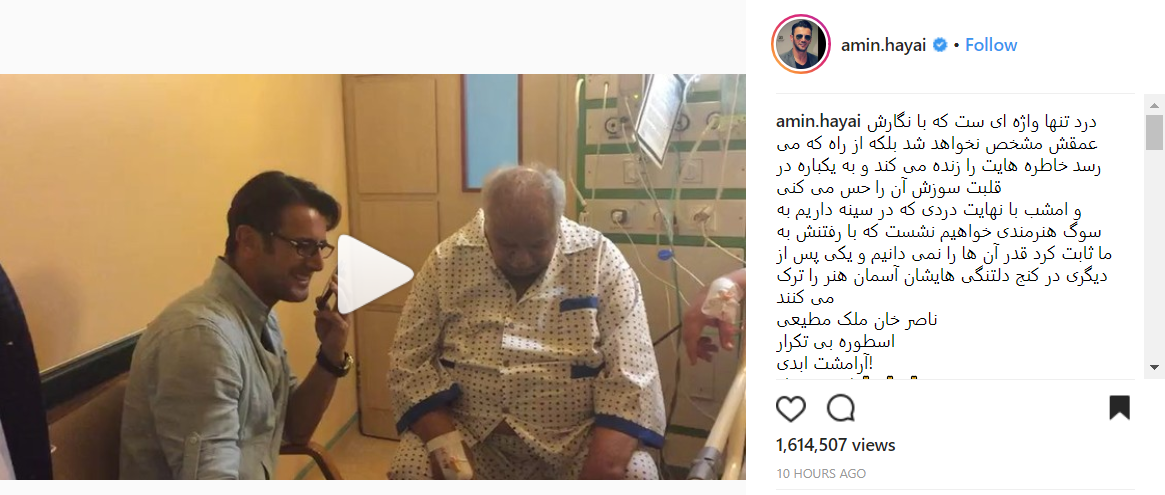Screen dimensions: 1165x495
Task: Click the elderly man in video frame
Action: click(528, 327)
